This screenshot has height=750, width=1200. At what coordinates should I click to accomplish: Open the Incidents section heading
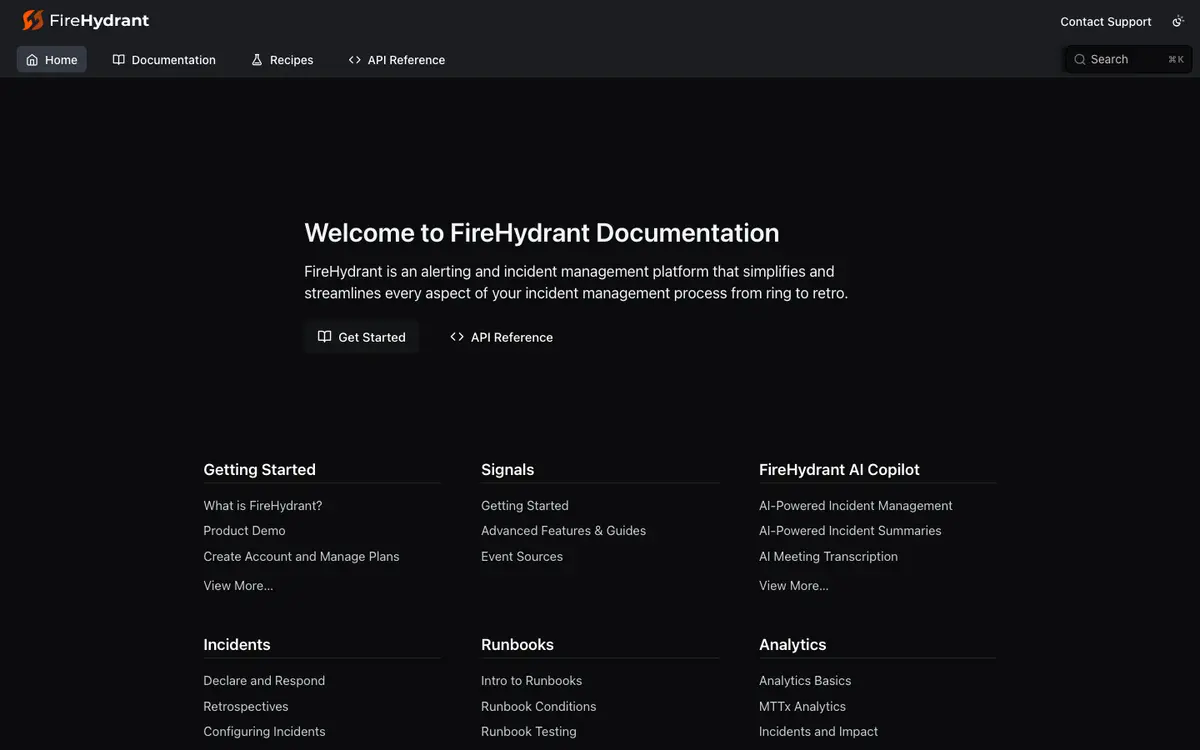(237, 645)
